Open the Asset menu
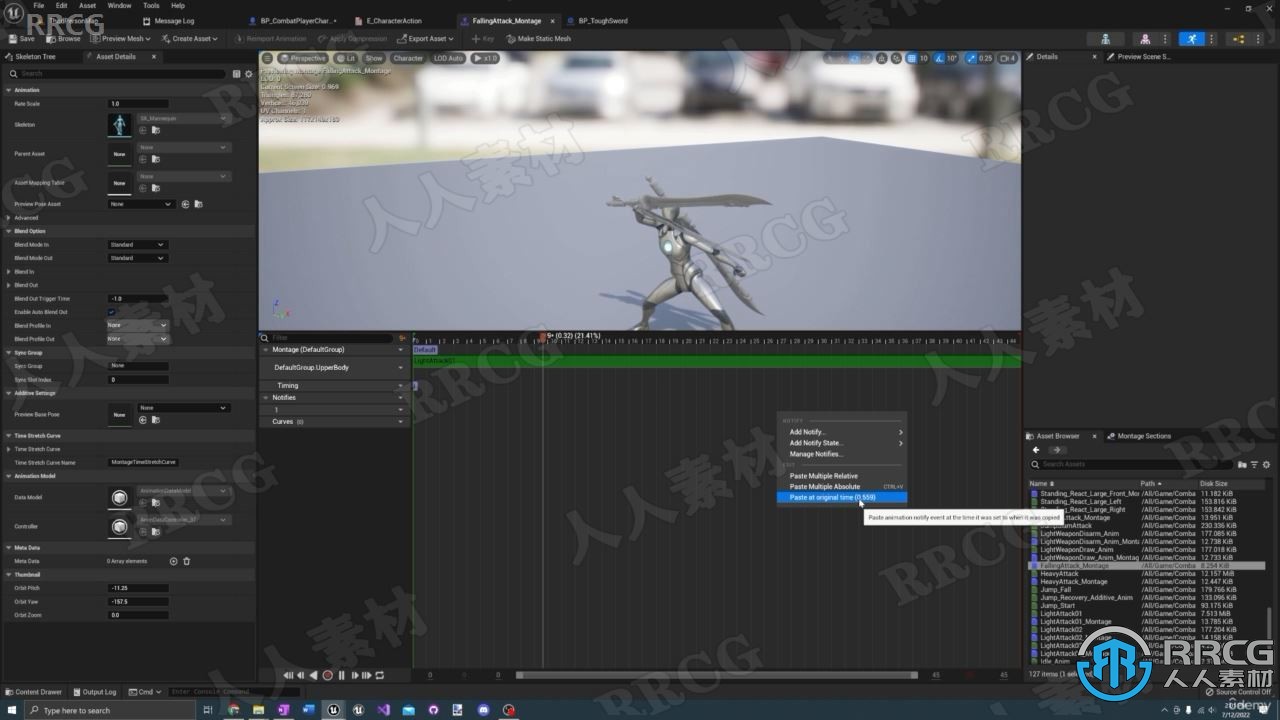 (89, 5)
